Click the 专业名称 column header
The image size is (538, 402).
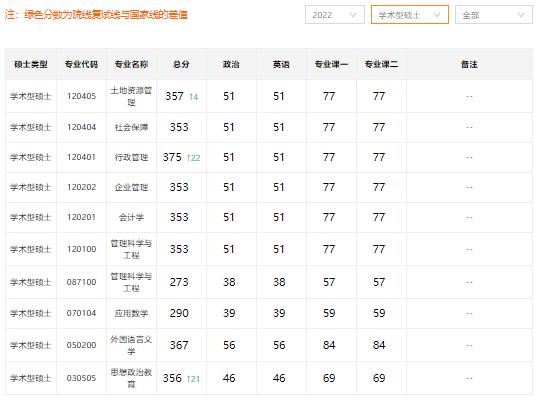click(131, 64)
